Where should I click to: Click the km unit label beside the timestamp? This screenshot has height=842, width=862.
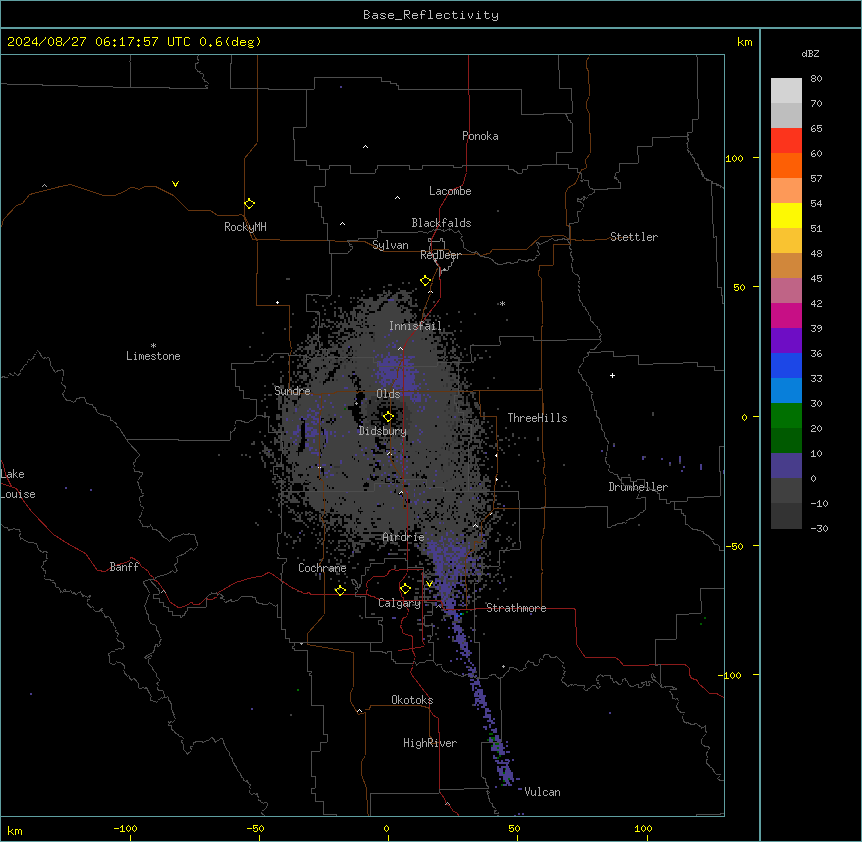click(x=745, y=42)
